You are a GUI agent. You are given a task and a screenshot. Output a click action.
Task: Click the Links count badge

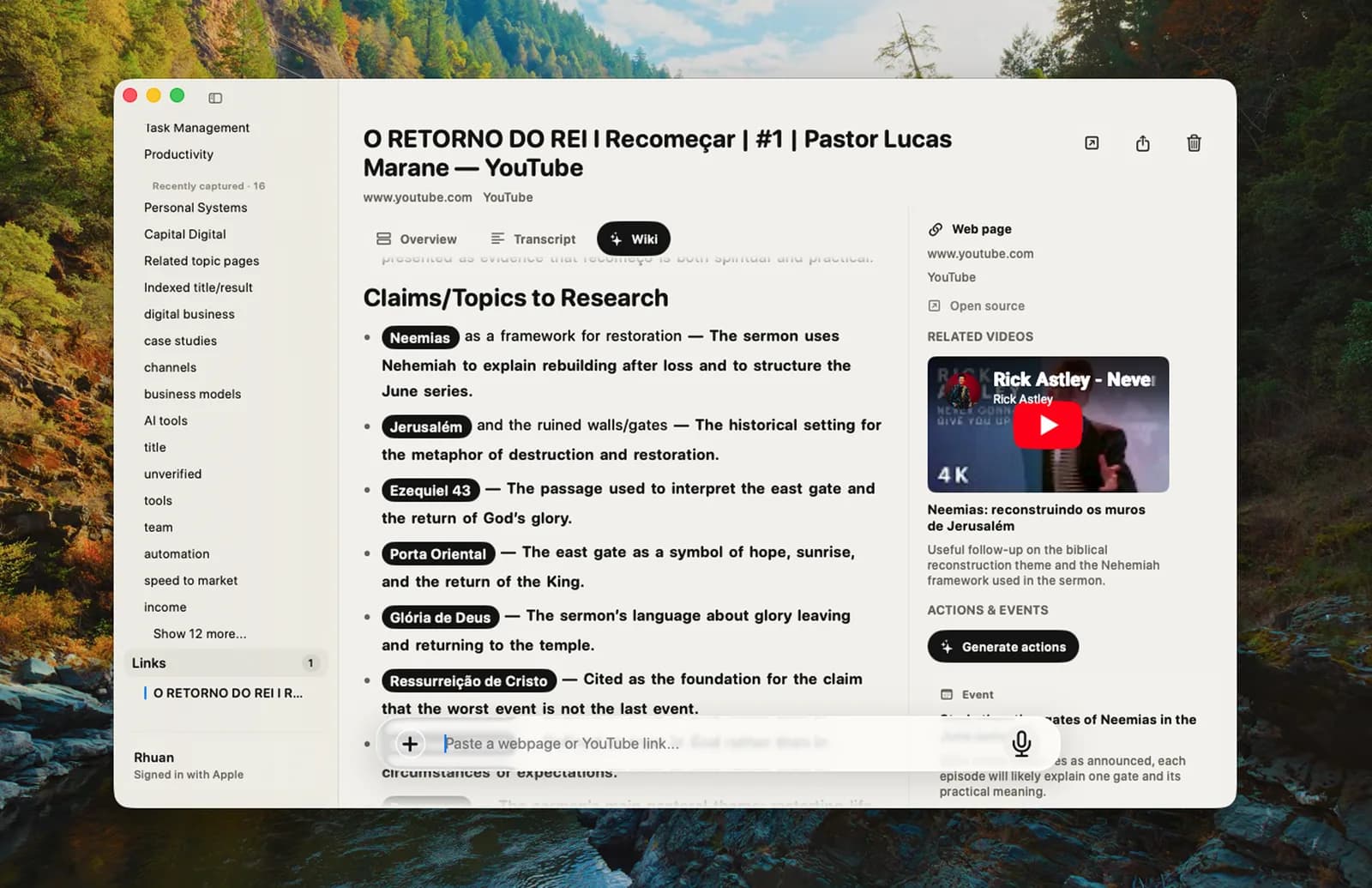(x=310, y=663)
